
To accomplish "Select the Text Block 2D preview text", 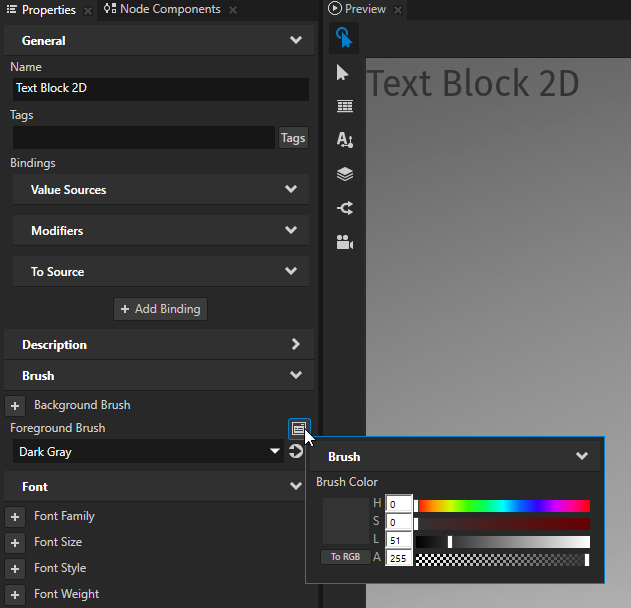I will point(473,83).
